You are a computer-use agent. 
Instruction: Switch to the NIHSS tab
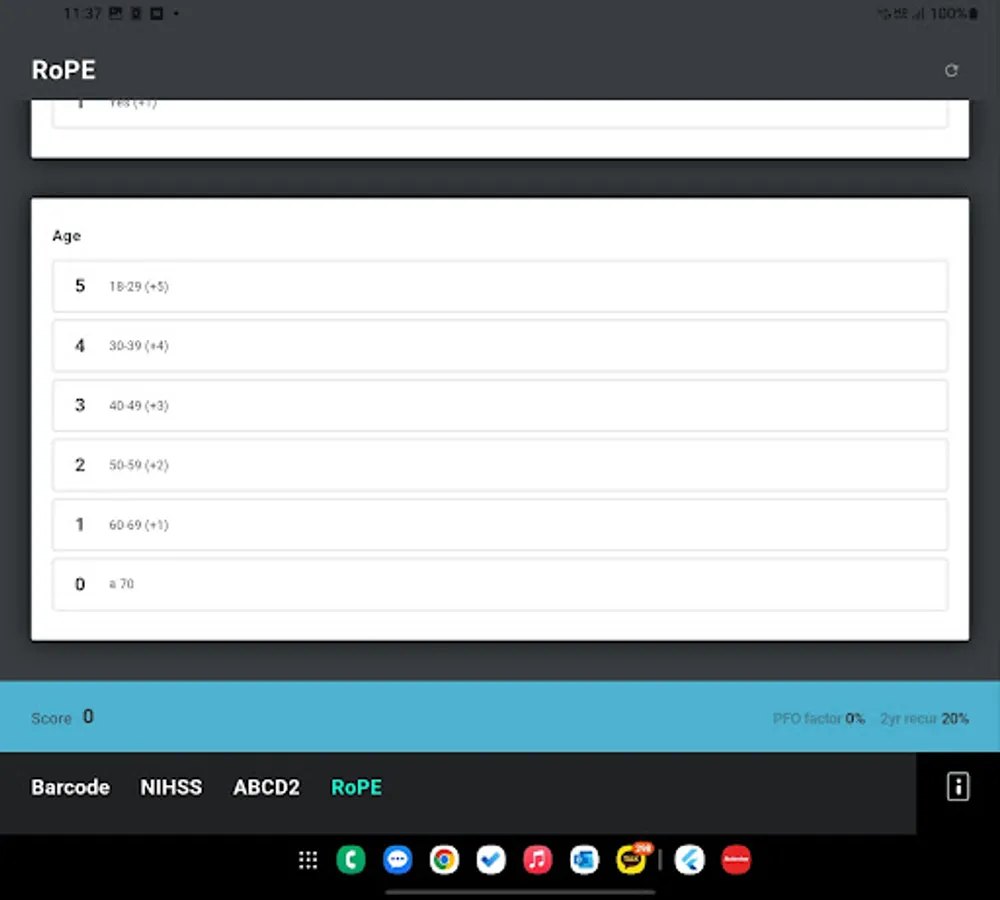pyautogui.click(x=171, y=787)
